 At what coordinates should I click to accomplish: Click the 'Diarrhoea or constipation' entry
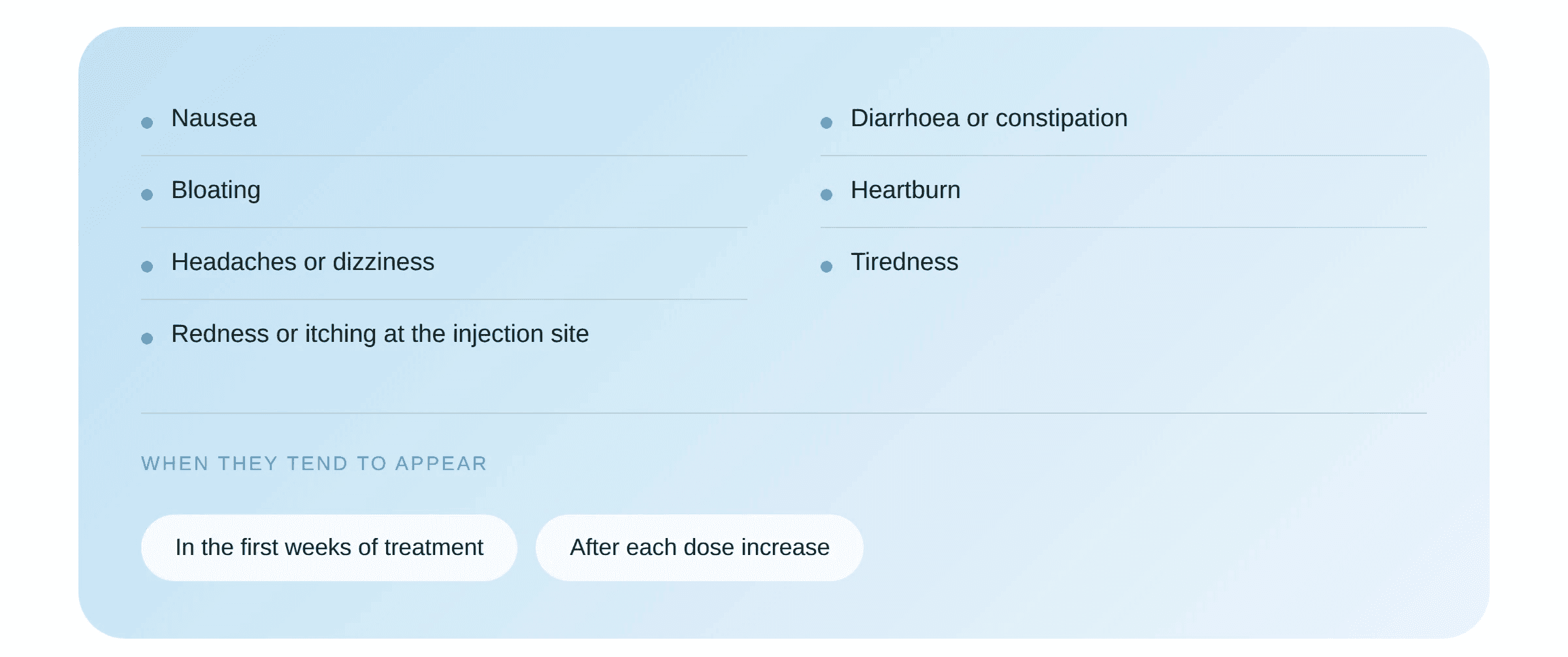point(989,118)
